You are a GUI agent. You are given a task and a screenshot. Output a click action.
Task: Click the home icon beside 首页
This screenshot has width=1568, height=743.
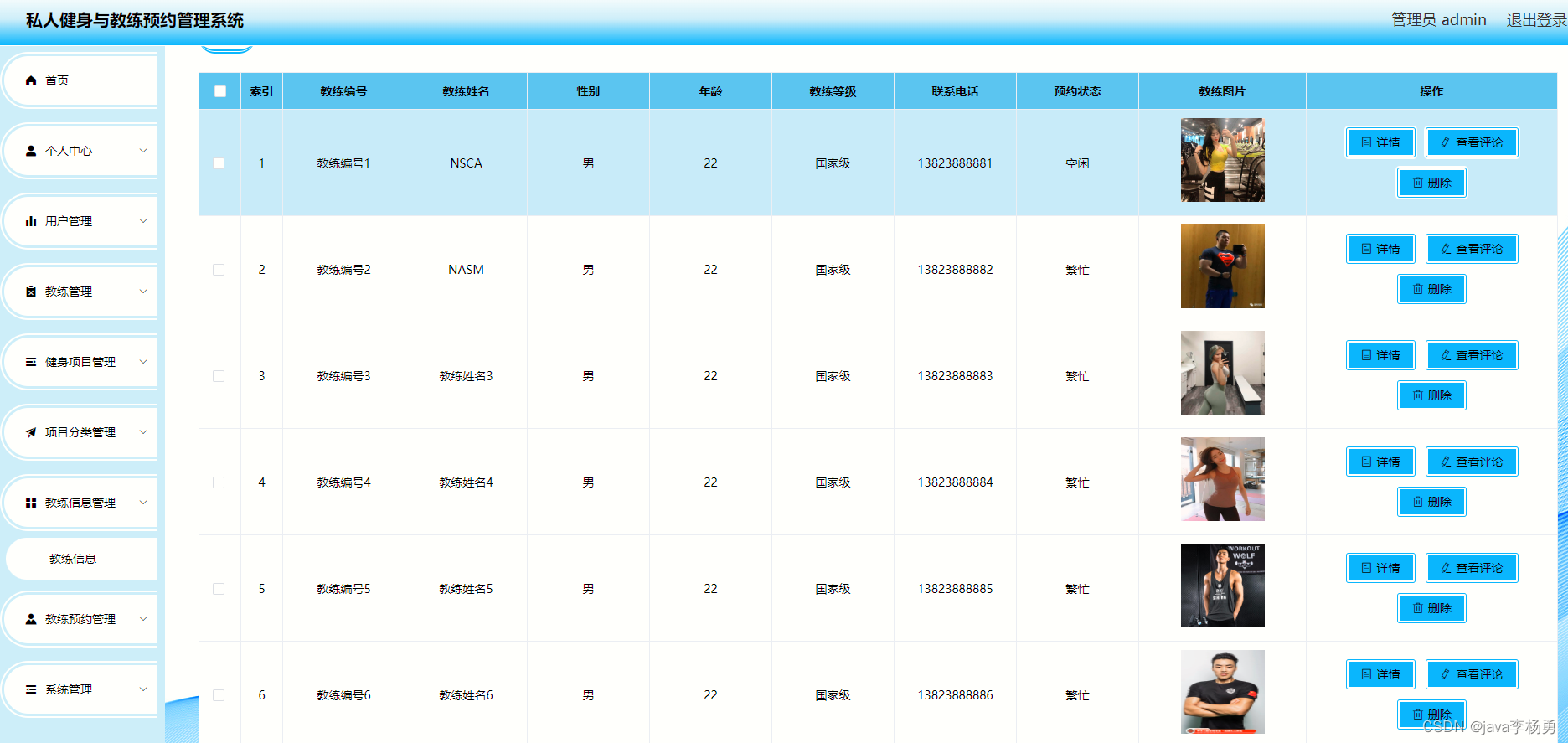31,80
